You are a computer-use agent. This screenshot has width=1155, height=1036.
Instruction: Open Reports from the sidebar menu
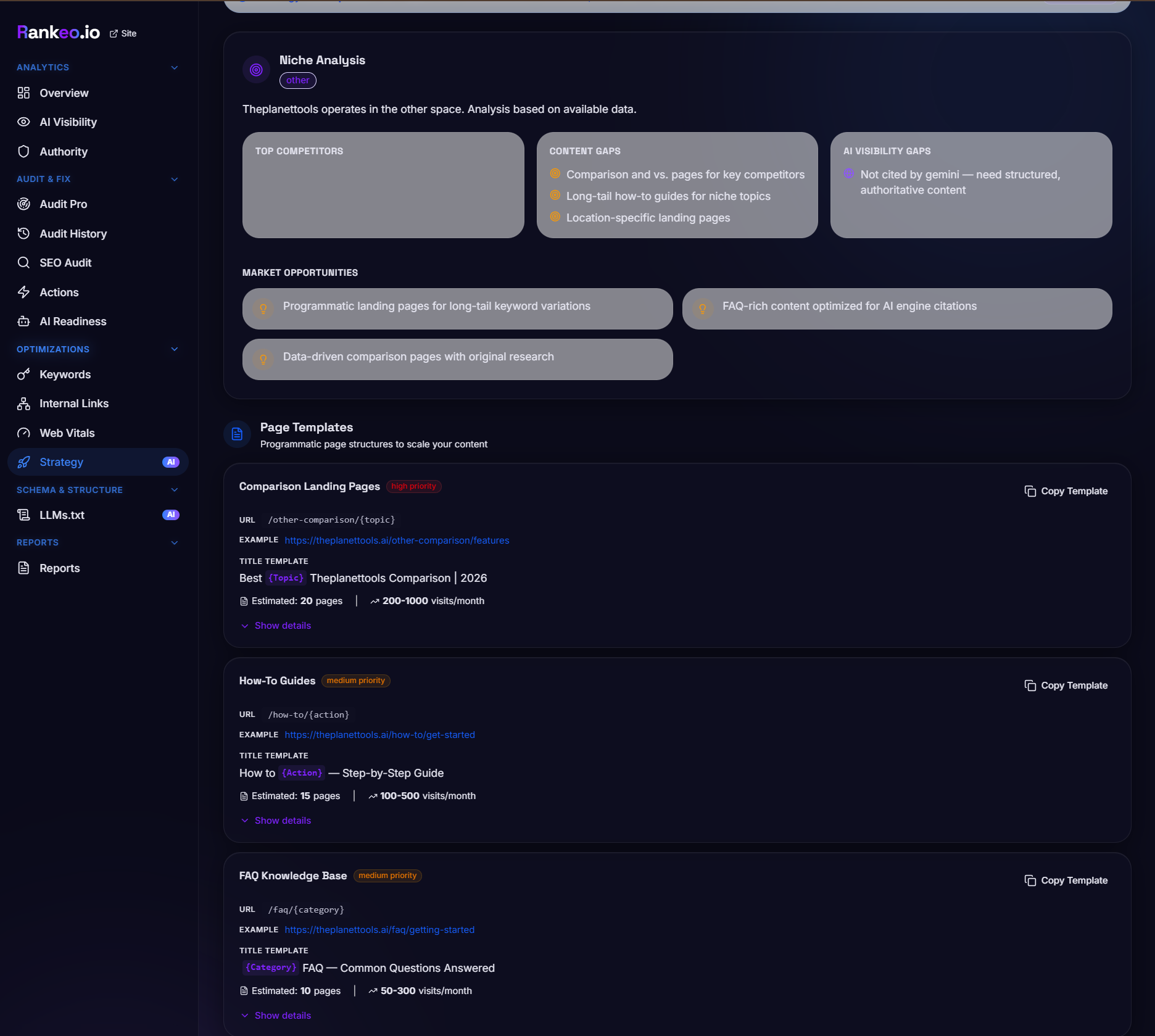click(59, 568)
